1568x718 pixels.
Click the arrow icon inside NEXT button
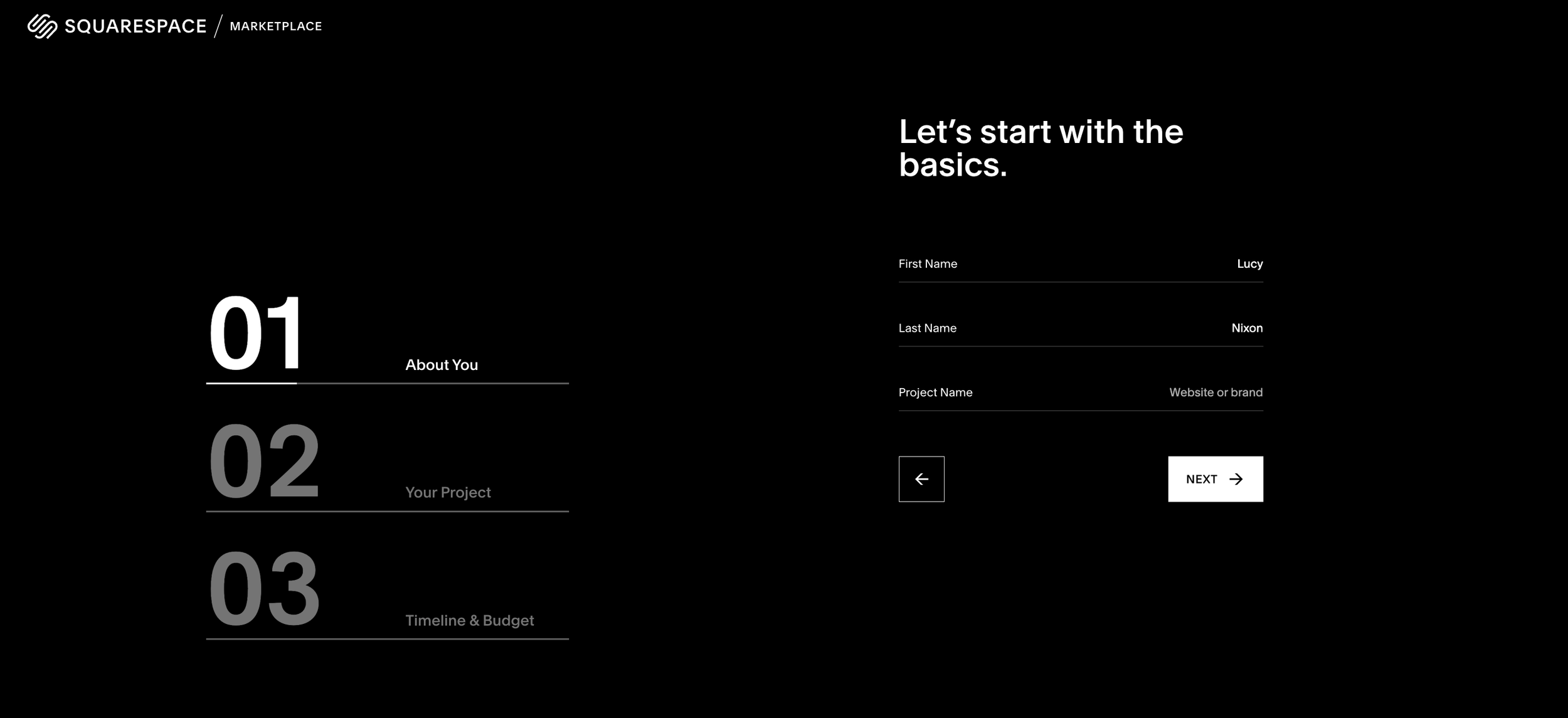coord(1235,479)
